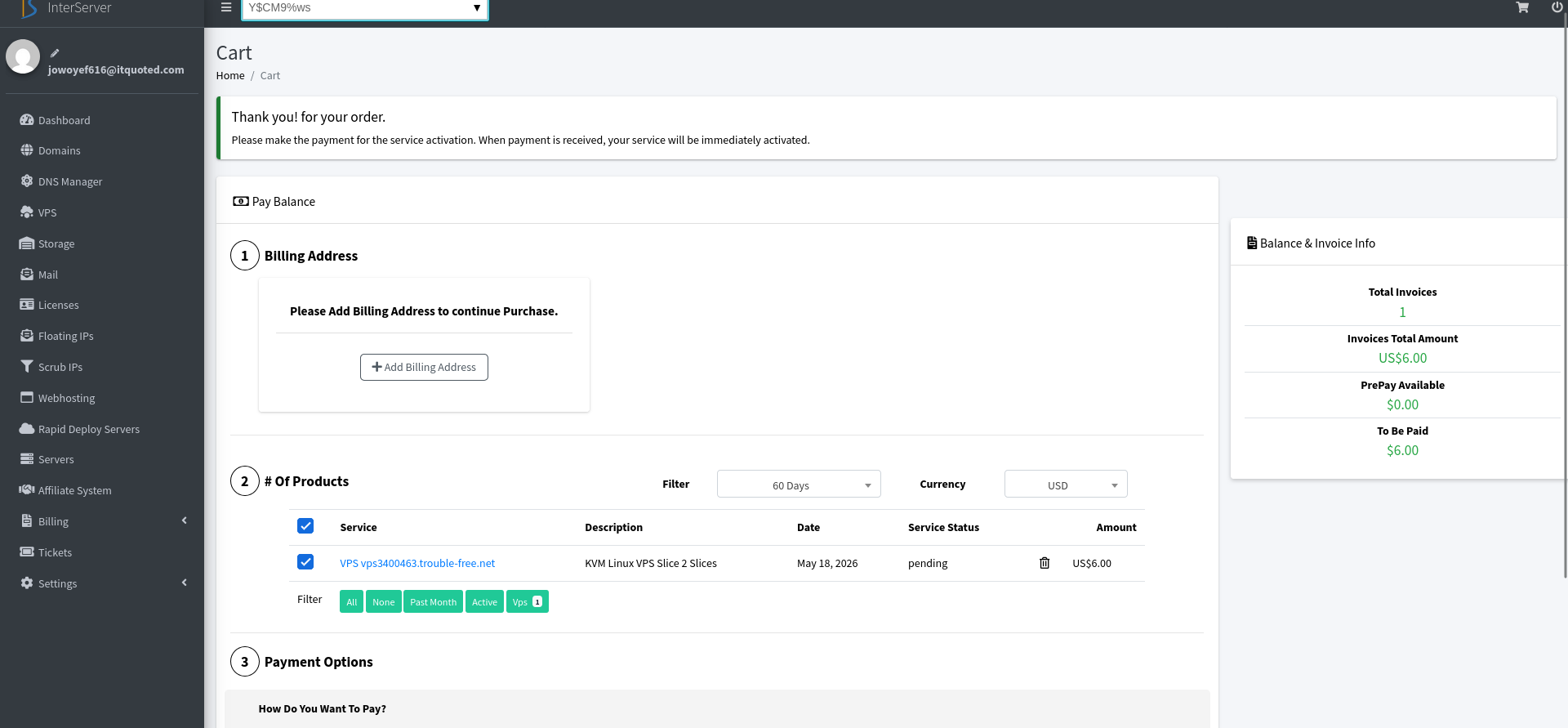
Task: Click the Scrub IPs funnel icon
Action: pos(27,367)
